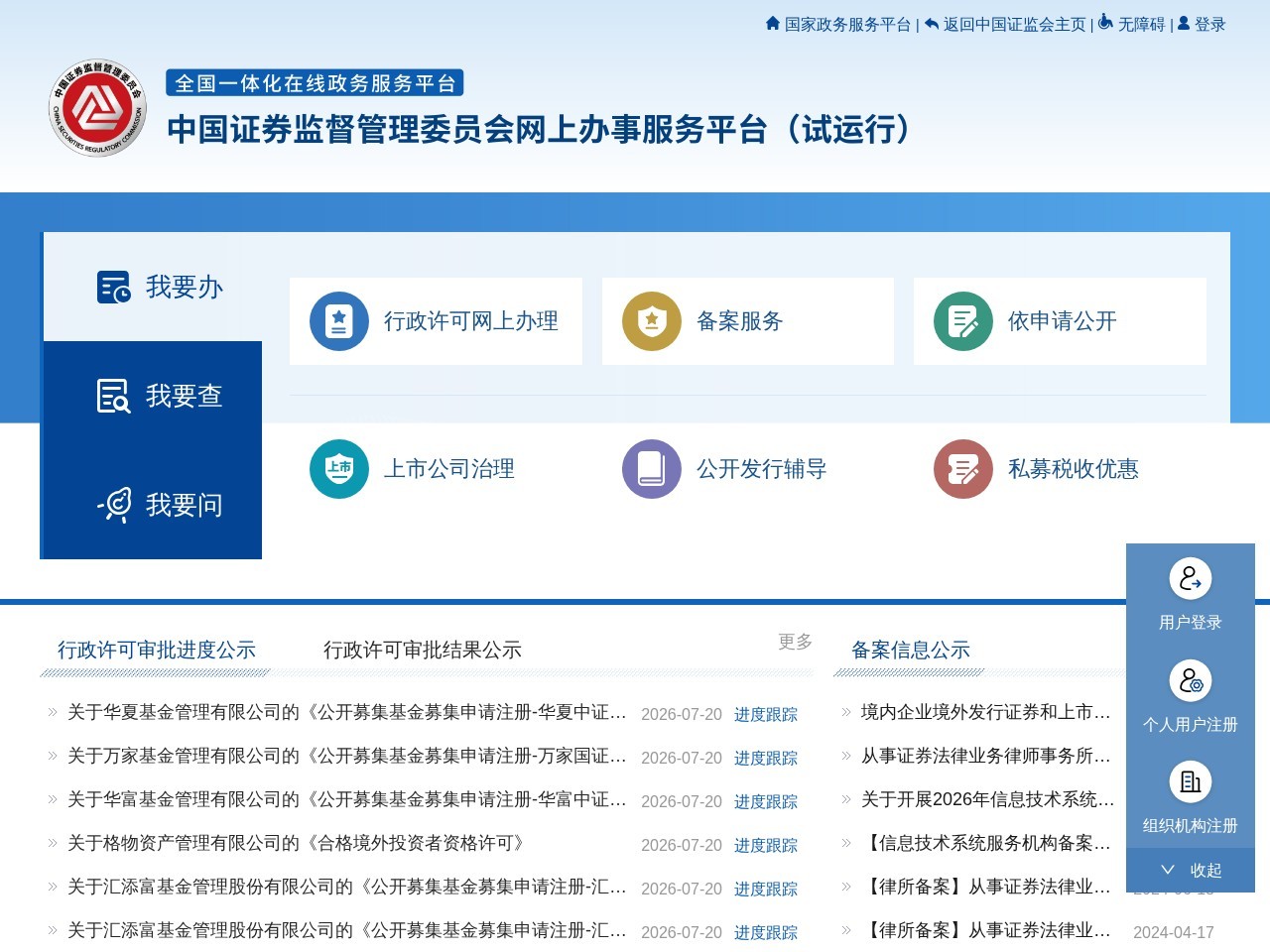This screenshot has height=952, width=1270.
Task: Click the 个人用户注册 label in floating panel
Action: coord(1191,725)
